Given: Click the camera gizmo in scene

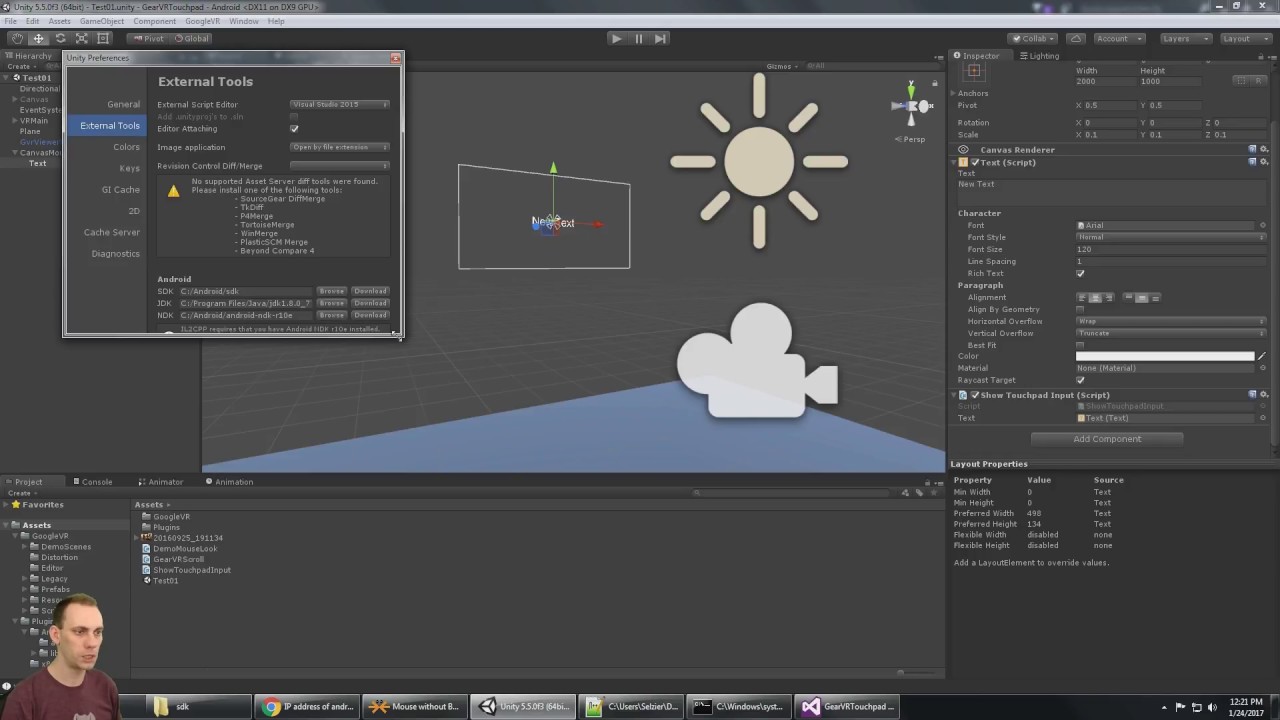Looking at the screenshot, I should 757,360.
